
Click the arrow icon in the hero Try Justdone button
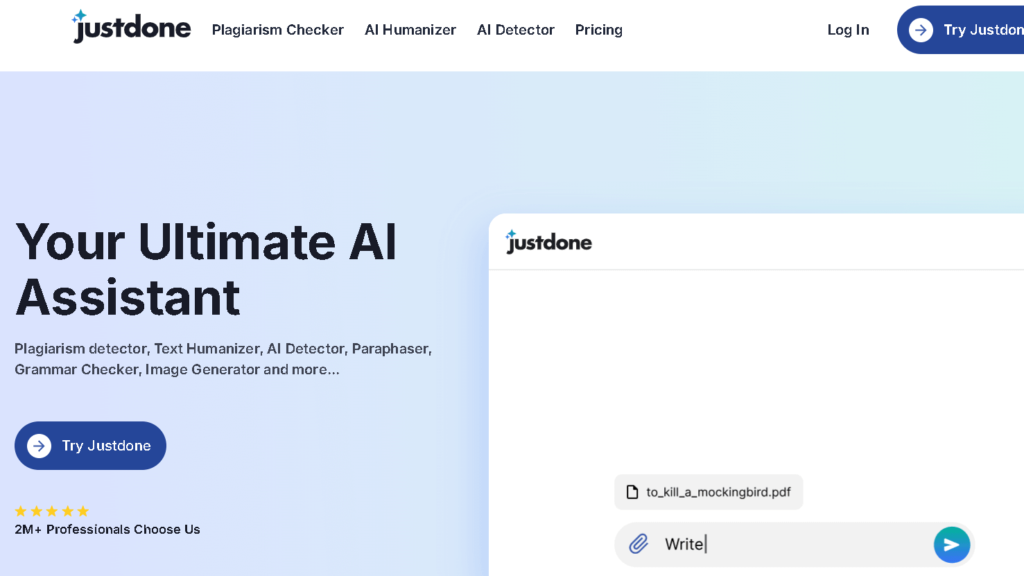click(39, 445)
